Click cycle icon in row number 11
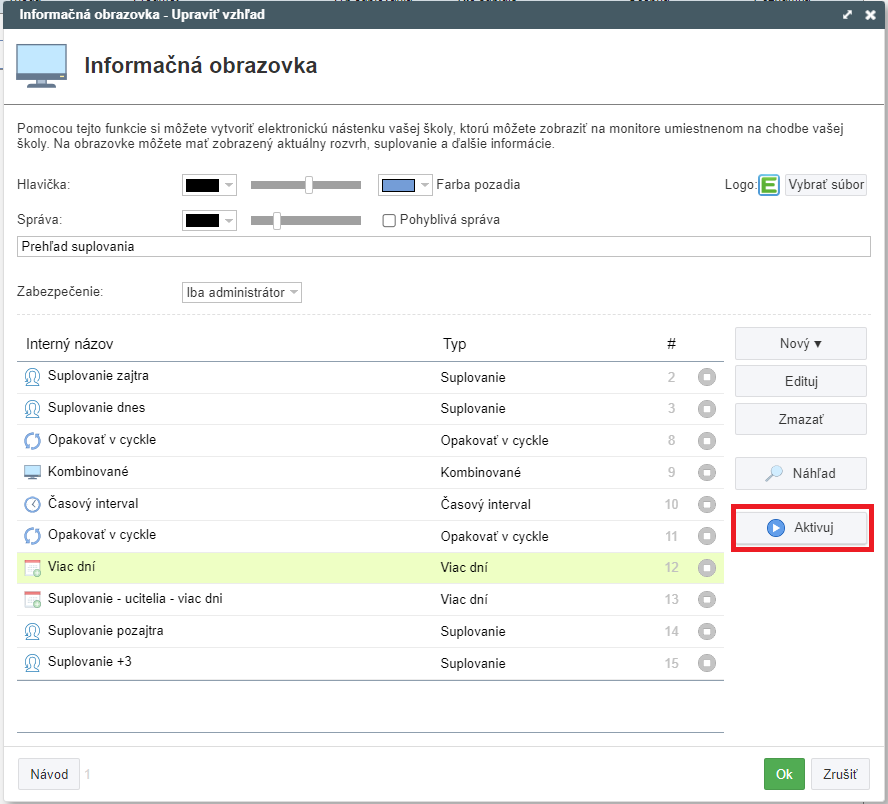The width and height of the screenshot is (888, 804). 32,536
